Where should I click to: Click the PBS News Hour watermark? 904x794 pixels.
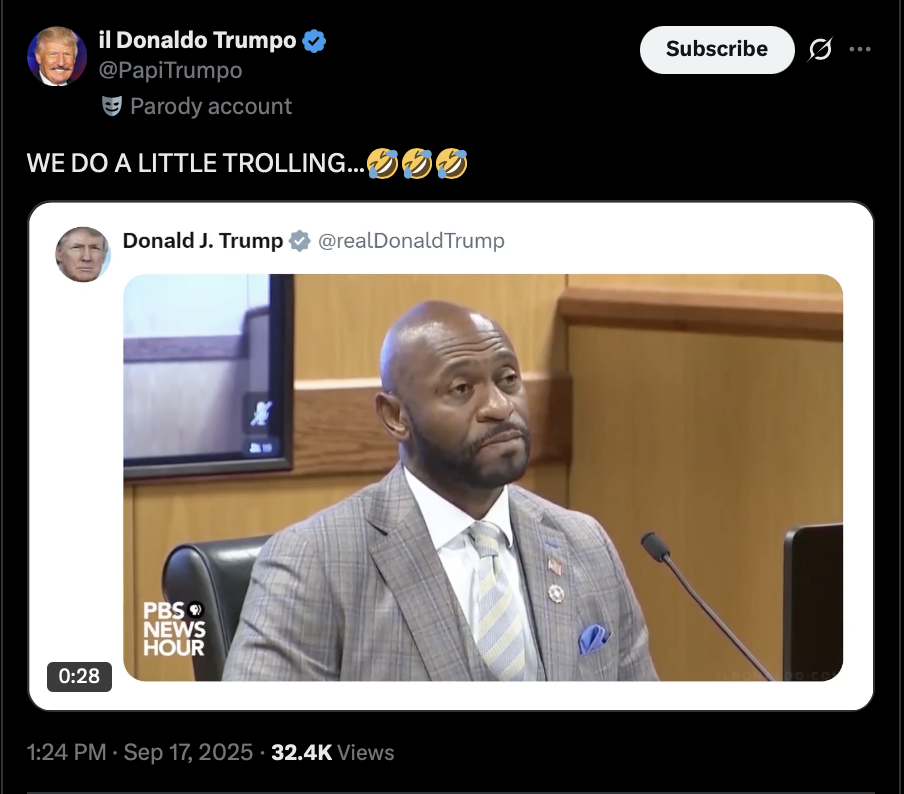174,629
